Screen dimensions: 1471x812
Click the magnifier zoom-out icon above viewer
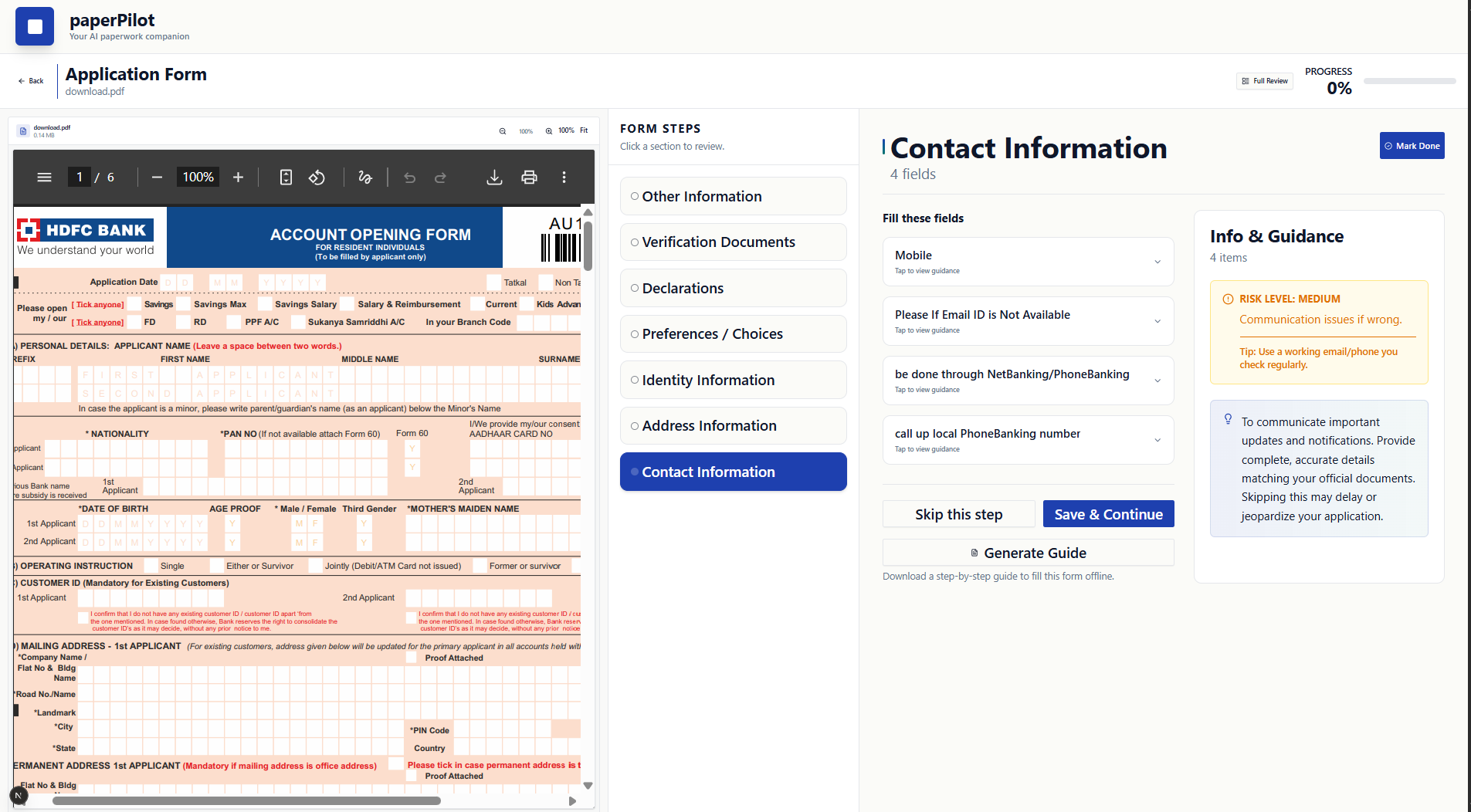503,131
